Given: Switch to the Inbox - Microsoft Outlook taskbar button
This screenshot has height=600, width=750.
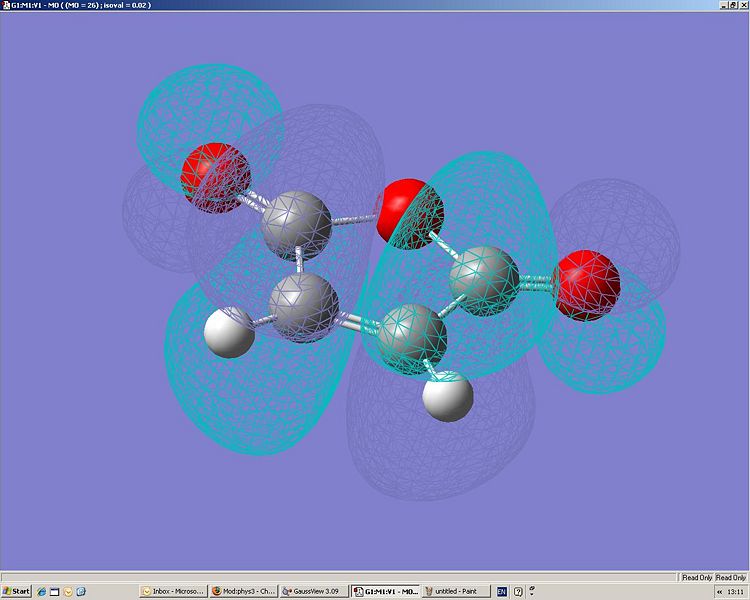Looking at the screenshot, I should coord(174,591).
